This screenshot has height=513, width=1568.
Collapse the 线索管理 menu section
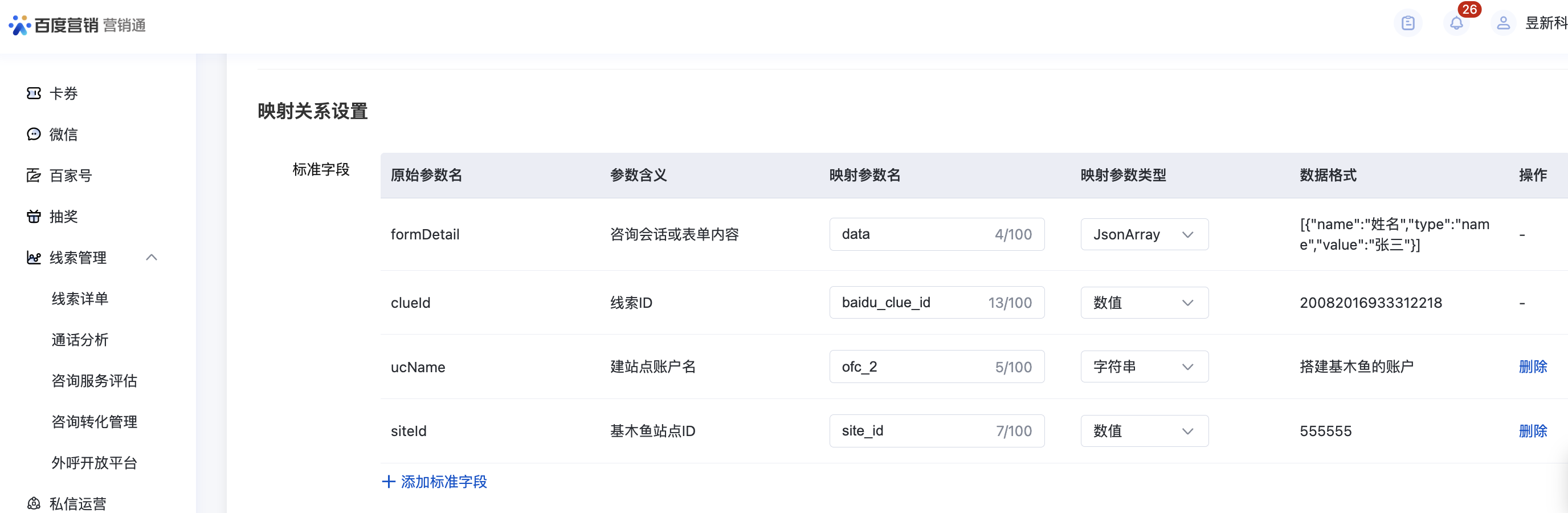(152, 258)
